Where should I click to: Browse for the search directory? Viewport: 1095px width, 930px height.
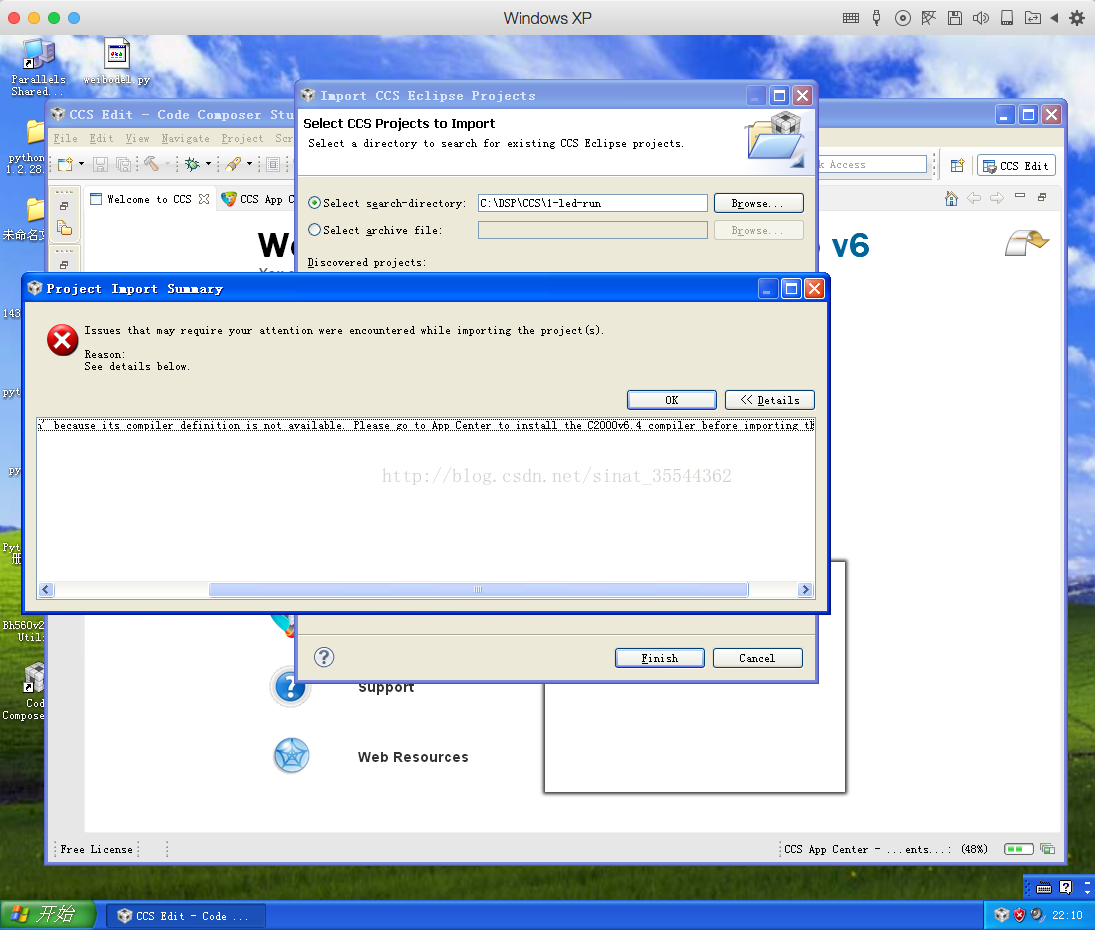[x=758, y=203]
